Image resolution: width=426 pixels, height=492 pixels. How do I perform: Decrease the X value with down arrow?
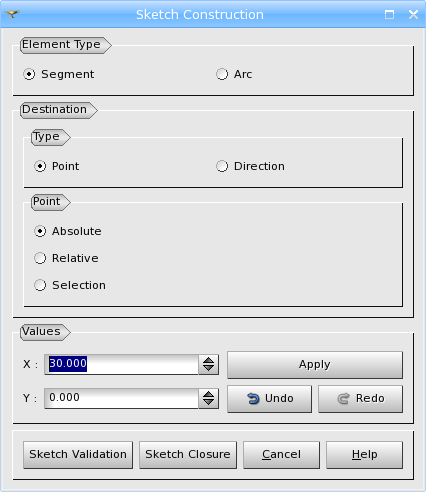tap(209, 368)
